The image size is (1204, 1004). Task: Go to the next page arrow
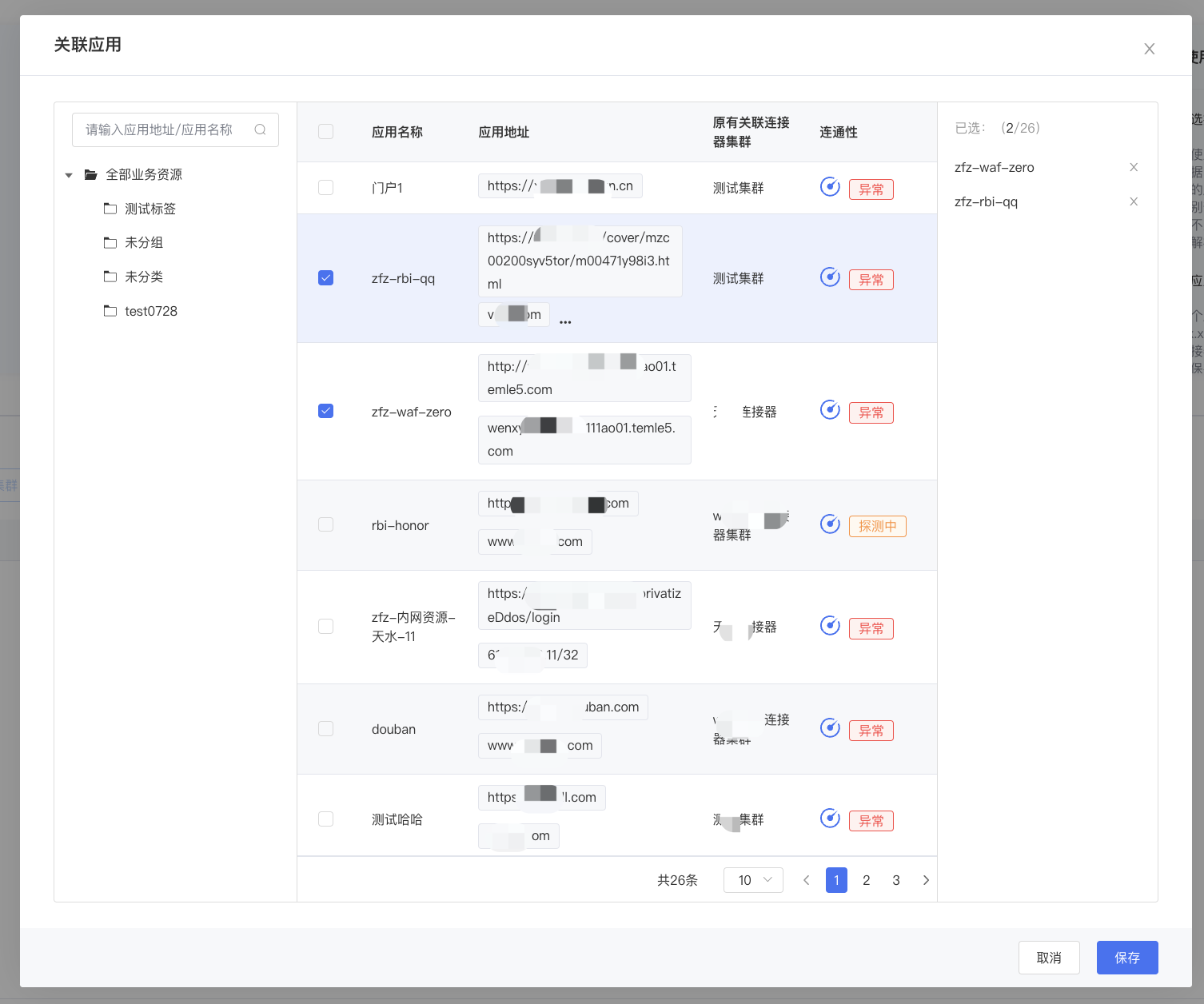coord(926,880)
